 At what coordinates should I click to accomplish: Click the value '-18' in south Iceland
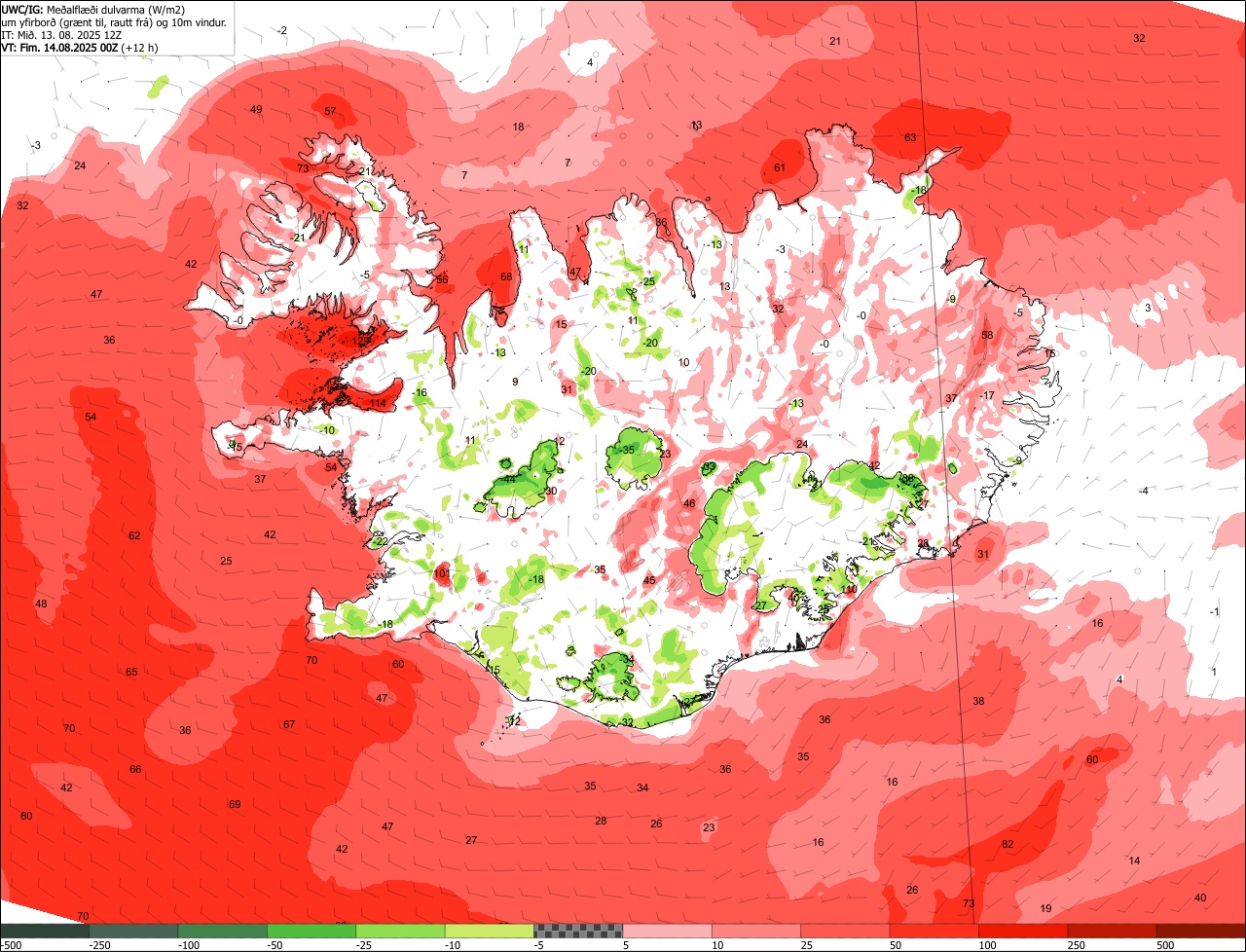coord(535,579)
